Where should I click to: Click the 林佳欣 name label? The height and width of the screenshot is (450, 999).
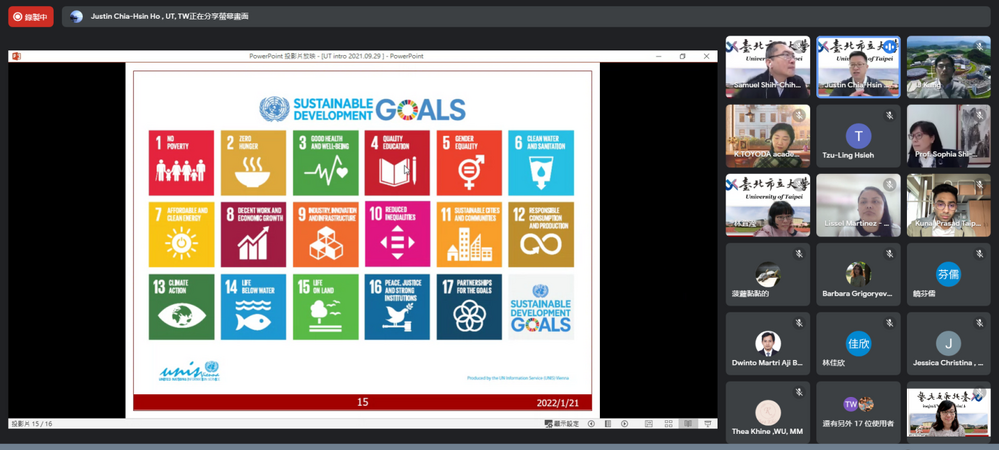(835, 363)
